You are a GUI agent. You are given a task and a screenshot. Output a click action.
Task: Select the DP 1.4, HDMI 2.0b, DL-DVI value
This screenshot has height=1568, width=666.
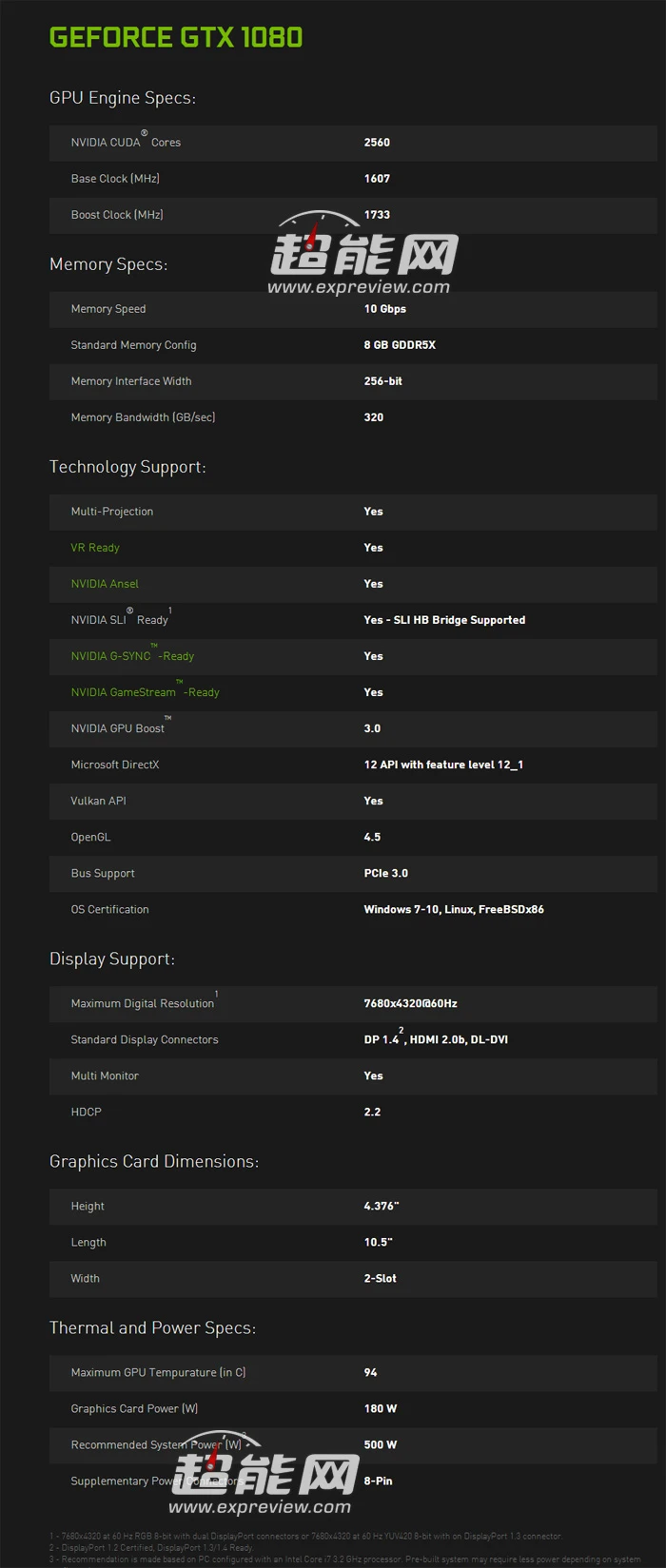(436, 1037)
